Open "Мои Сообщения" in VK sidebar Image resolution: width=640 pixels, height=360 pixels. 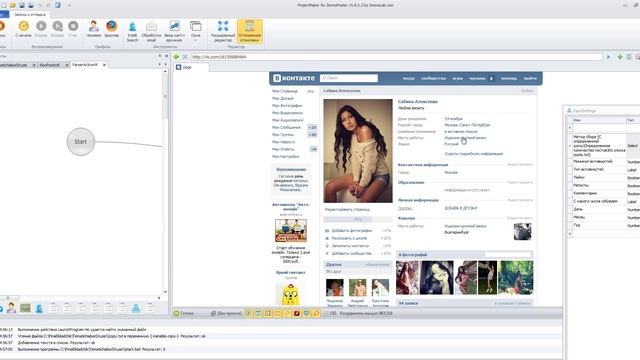(x=286, y=127)
